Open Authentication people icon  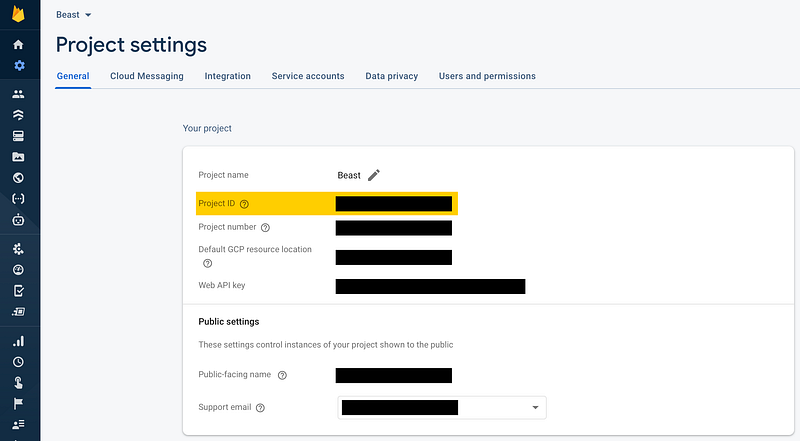coord(18,94)
